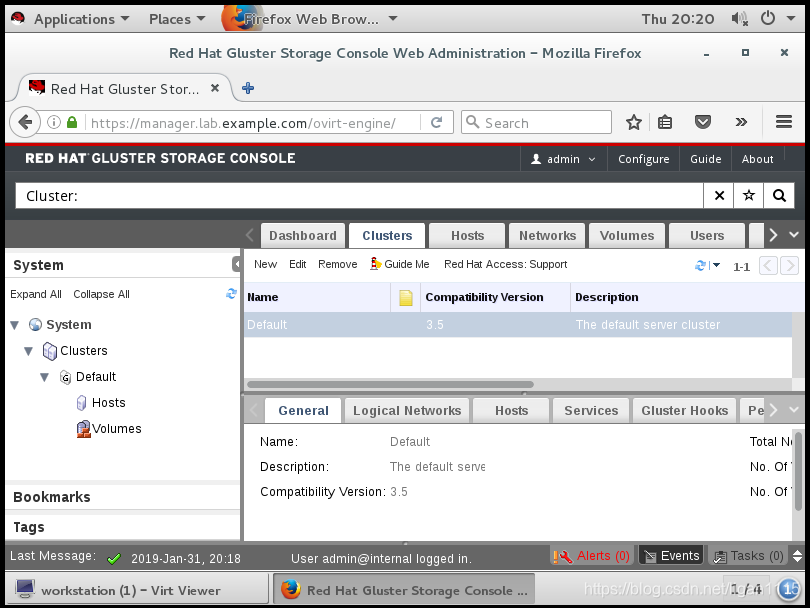Screen dimensions: 810x608
Task: Open the admin user dropdown
Action: point(563,159)
